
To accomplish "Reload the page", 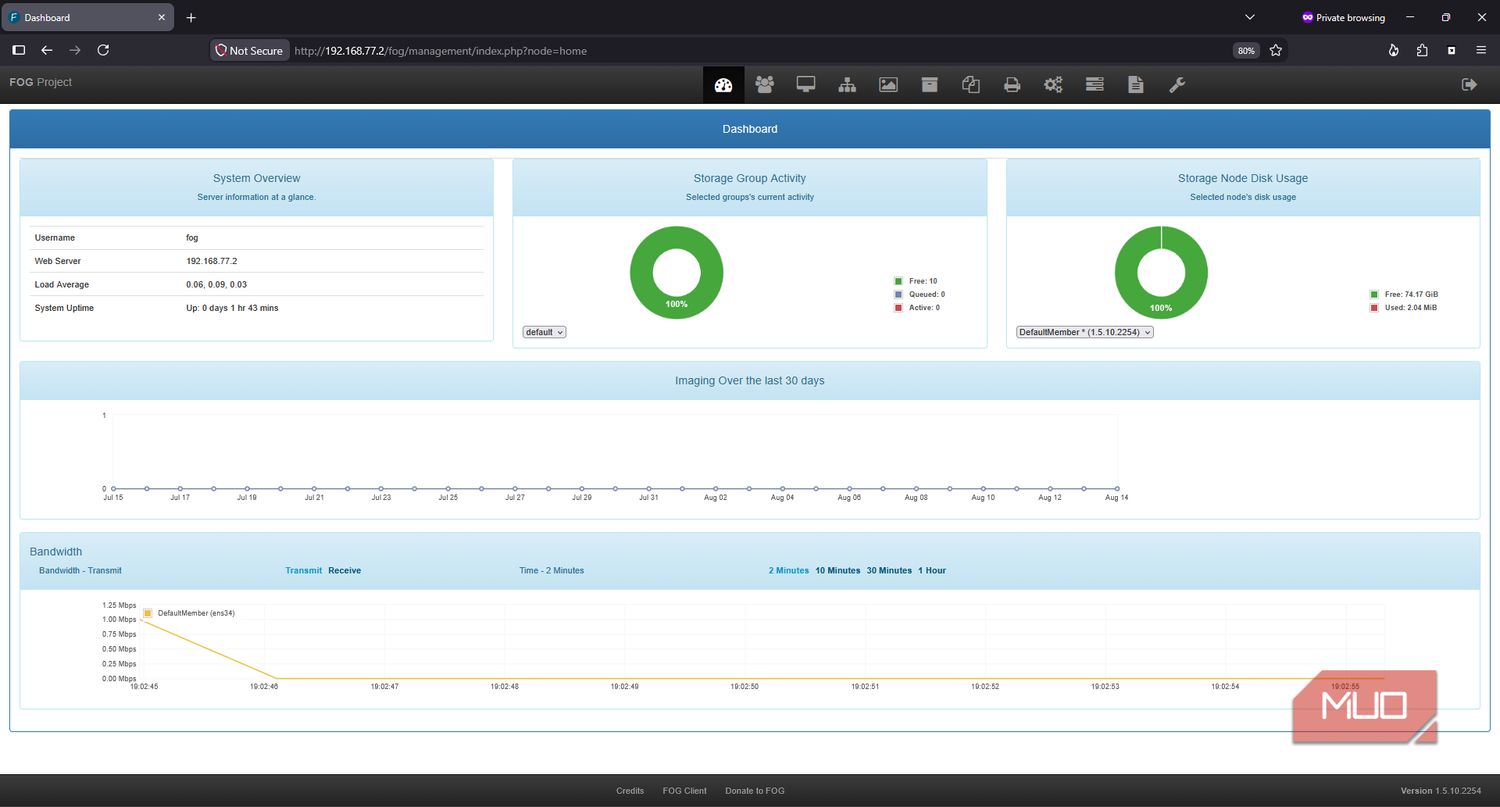I will point(103,50).
